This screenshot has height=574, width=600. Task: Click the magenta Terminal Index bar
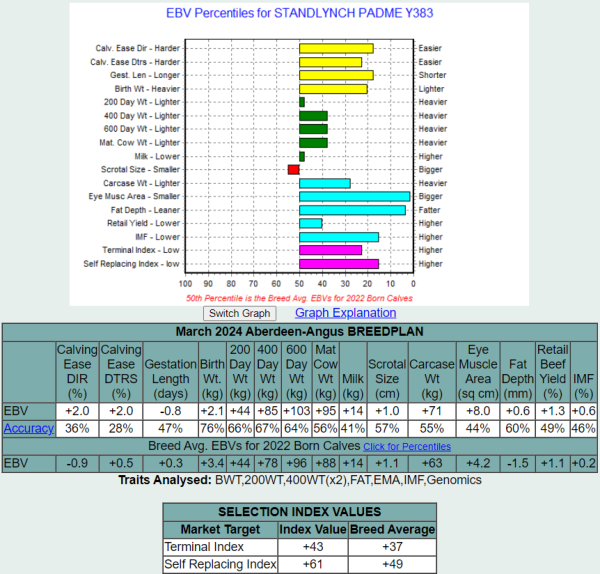tap(330, 250)
